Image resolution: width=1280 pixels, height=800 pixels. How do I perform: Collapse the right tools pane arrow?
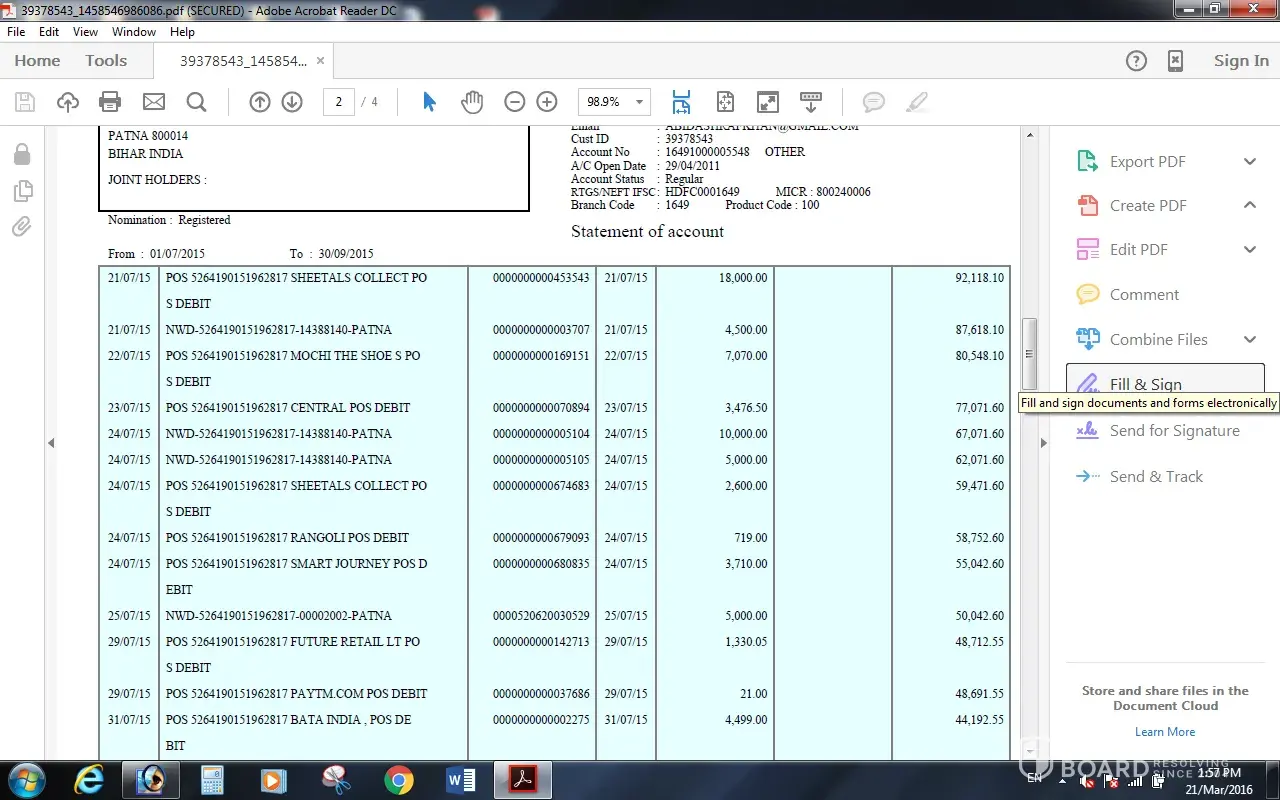click(x=1043, y=443)
